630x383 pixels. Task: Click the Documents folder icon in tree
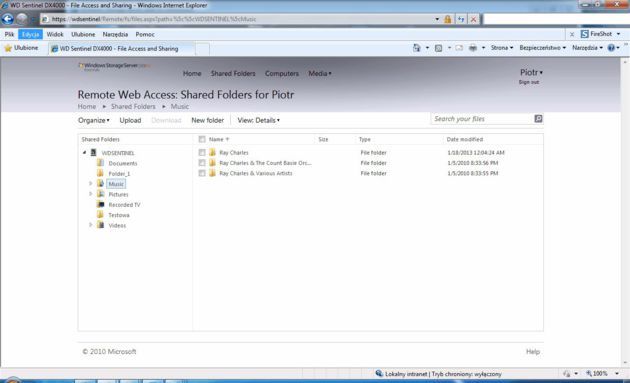[101, 163]
